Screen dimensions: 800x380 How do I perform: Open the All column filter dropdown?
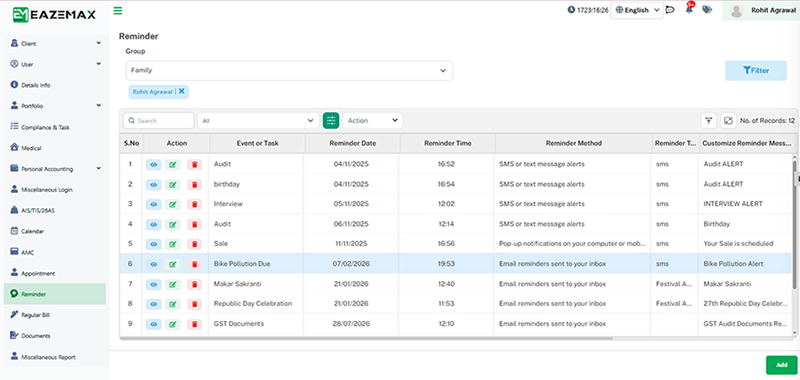258,121
